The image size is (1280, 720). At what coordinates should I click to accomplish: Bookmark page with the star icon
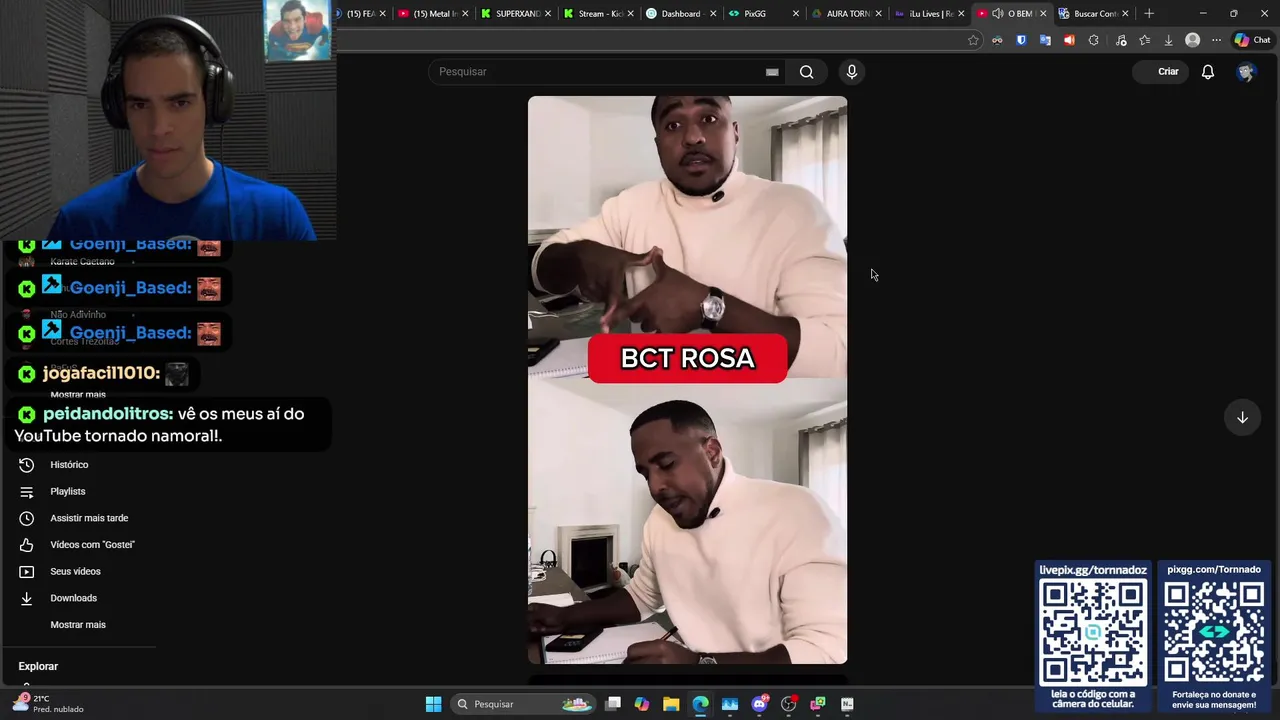click(973, 40)
